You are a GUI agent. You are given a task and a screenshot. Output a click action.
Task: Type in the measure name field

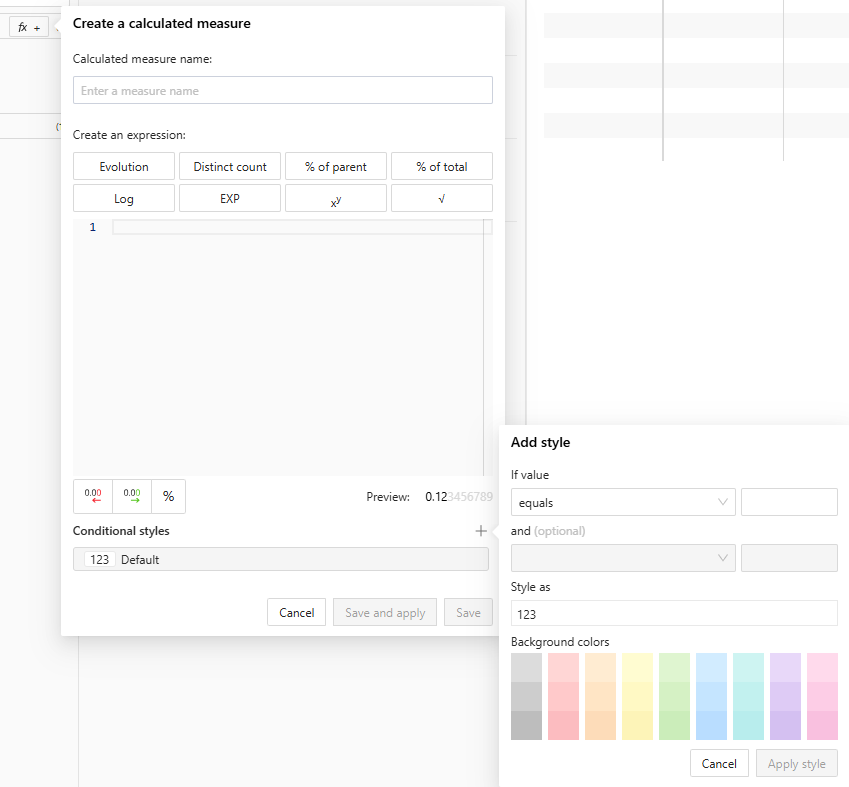coord(282,90)
